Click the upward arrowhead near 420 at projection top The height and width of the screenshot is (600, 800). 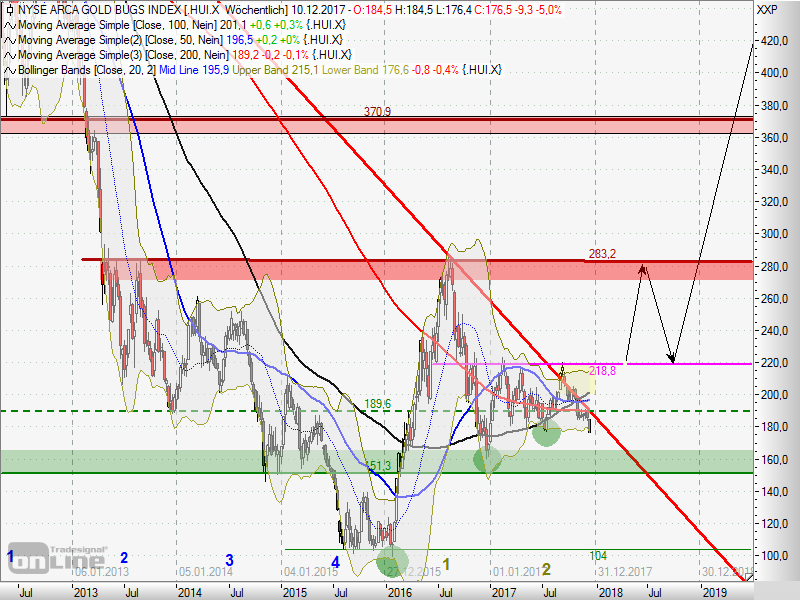click(x=752, y=46)
